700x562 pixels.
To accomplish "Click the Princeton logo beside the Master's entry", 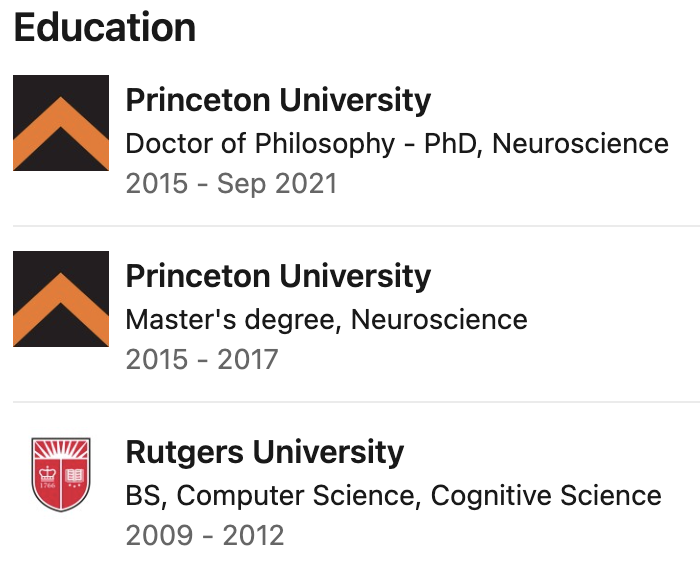I will click(61, 299).
